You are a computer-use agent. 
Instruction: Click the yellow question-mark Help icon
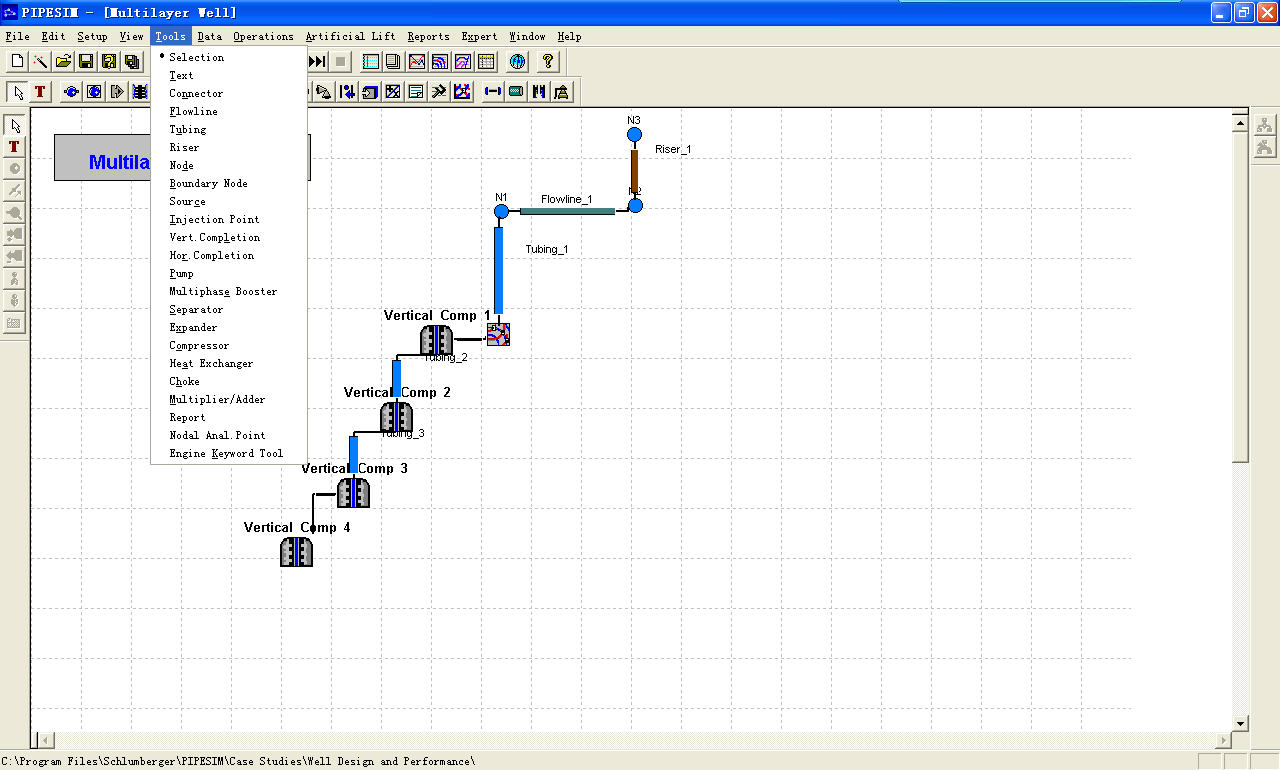point(548,62)
